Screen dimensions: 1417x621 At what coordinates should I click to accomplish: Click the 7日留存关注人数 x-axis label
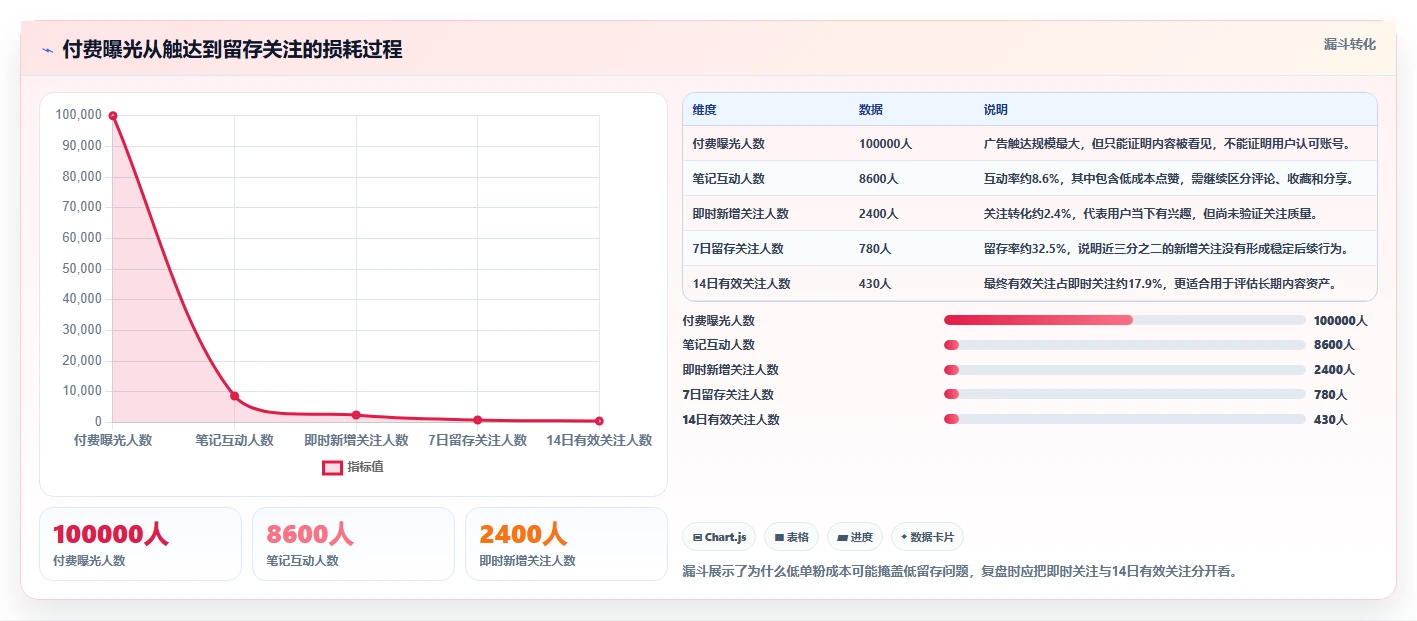point(477,440)
